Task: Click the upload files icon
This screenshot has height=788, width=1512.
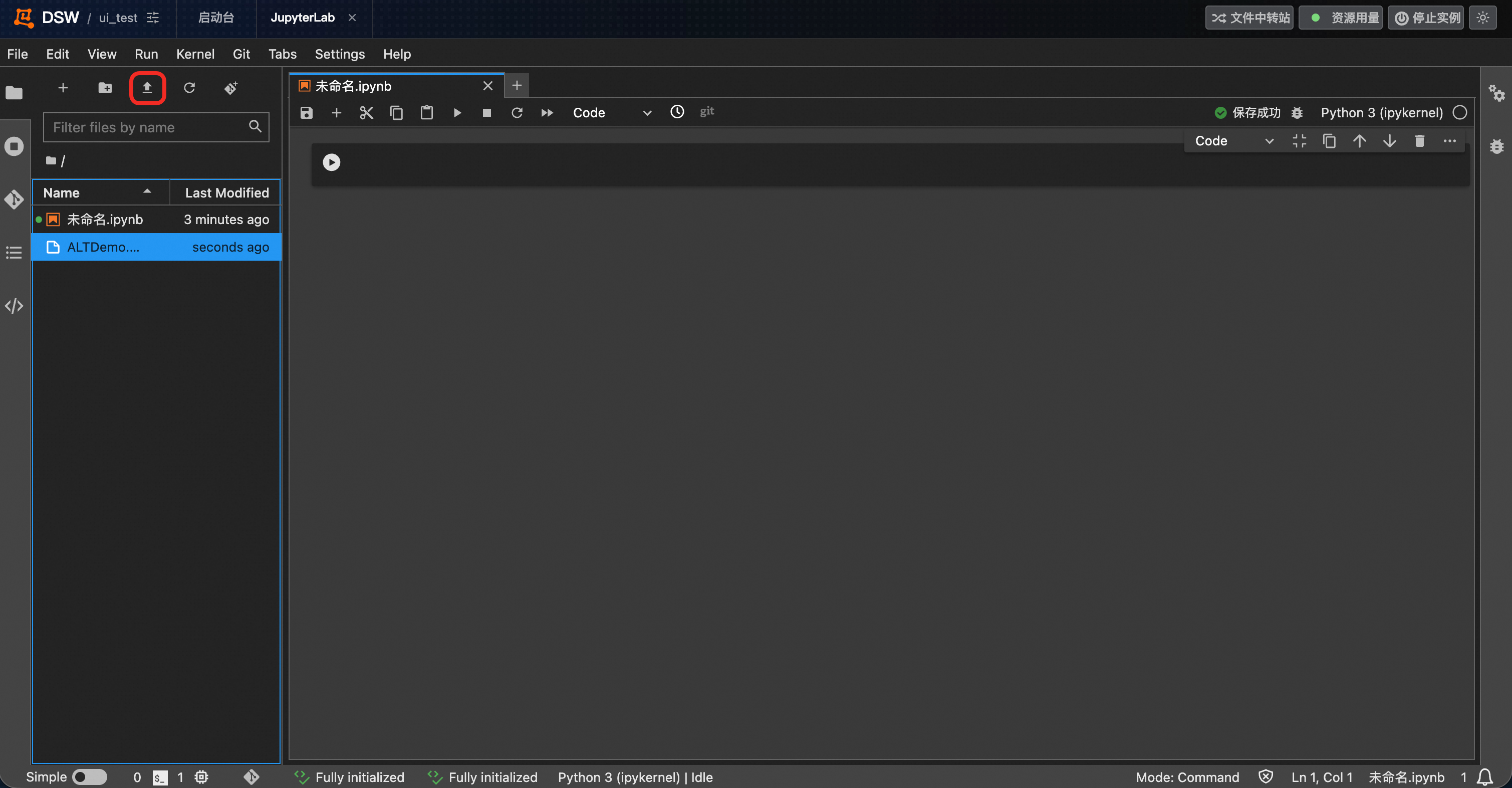Action: (147, 88)
